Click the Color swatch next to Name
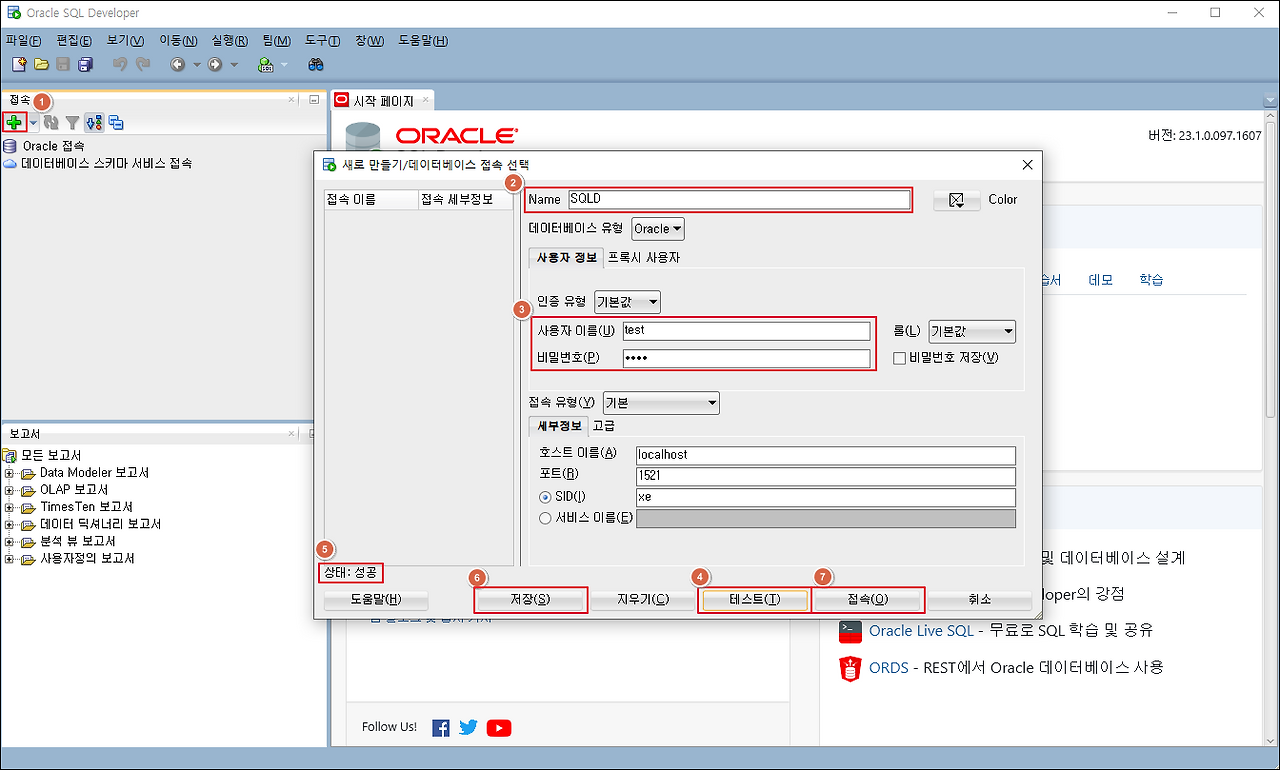Screen dimensions: 1280x770 (957, 199)
